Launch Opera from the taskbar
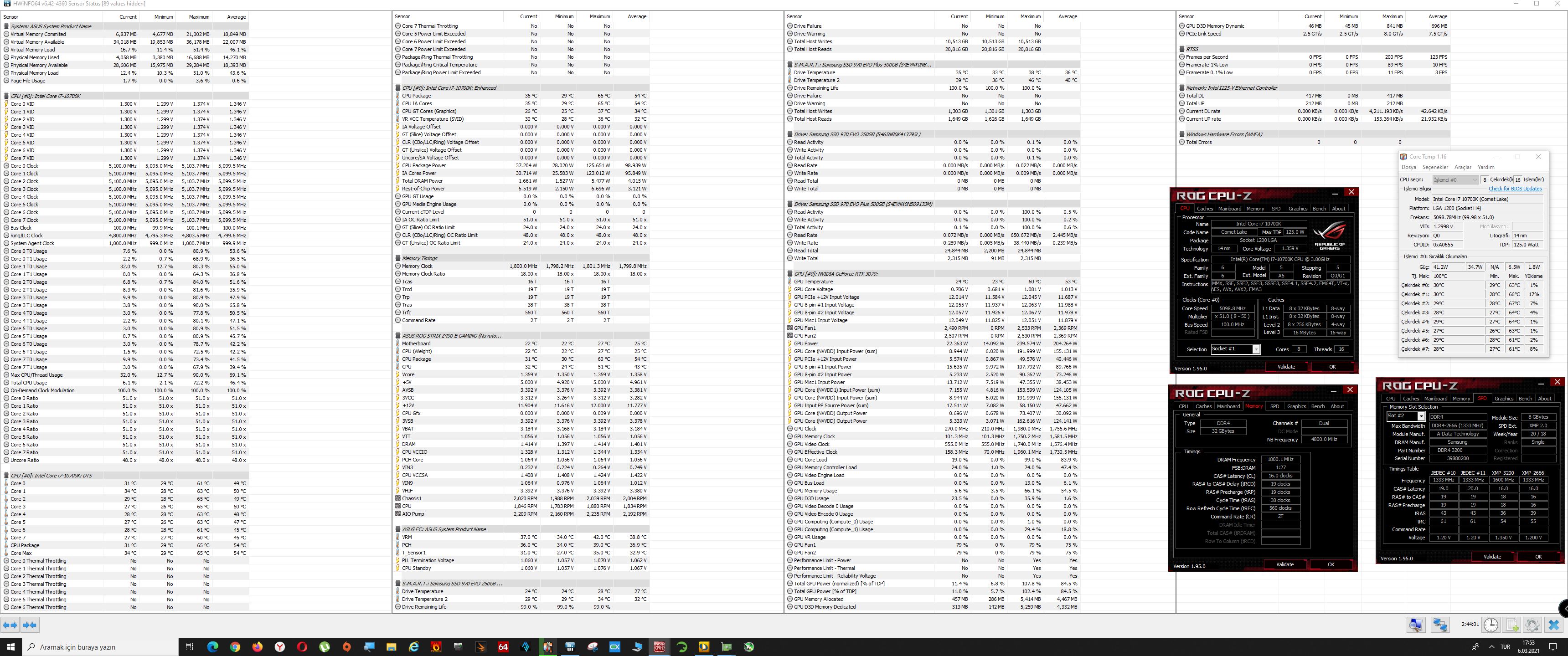 [302, 647]
